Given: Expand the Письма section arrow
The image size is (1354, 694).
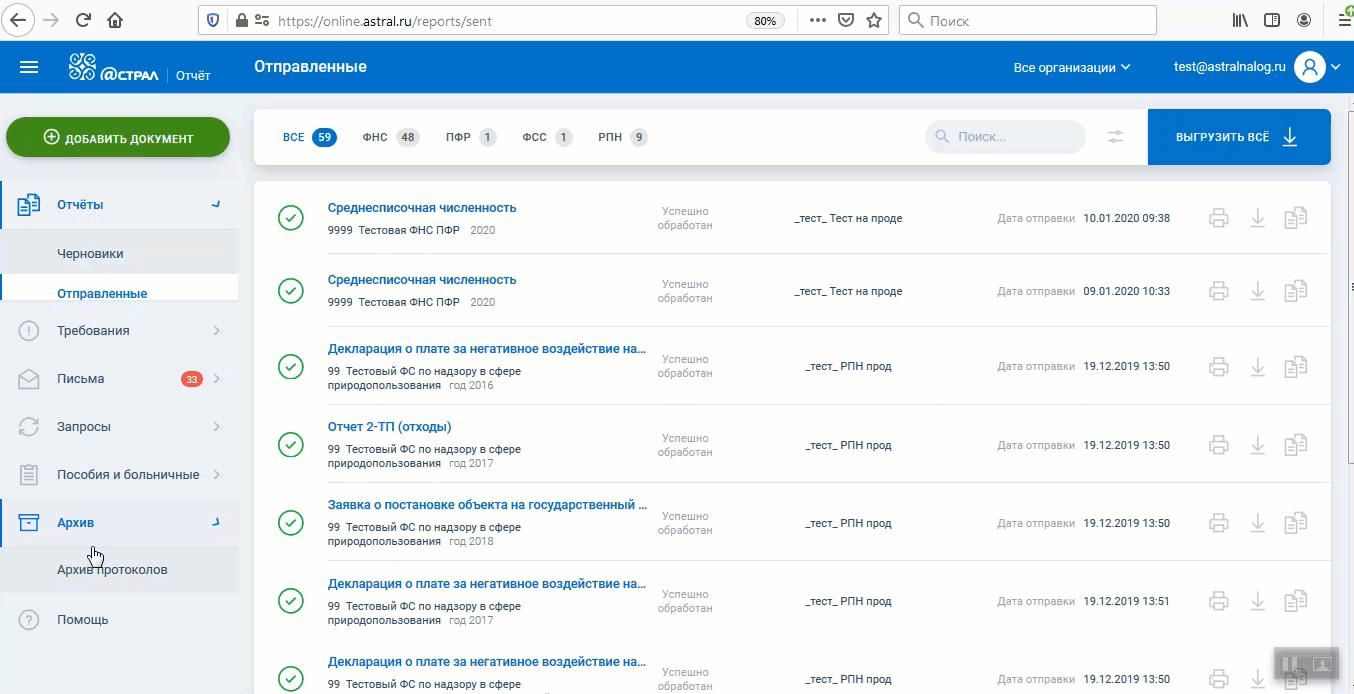Looking at the screenshot, I should coord(217,379).
